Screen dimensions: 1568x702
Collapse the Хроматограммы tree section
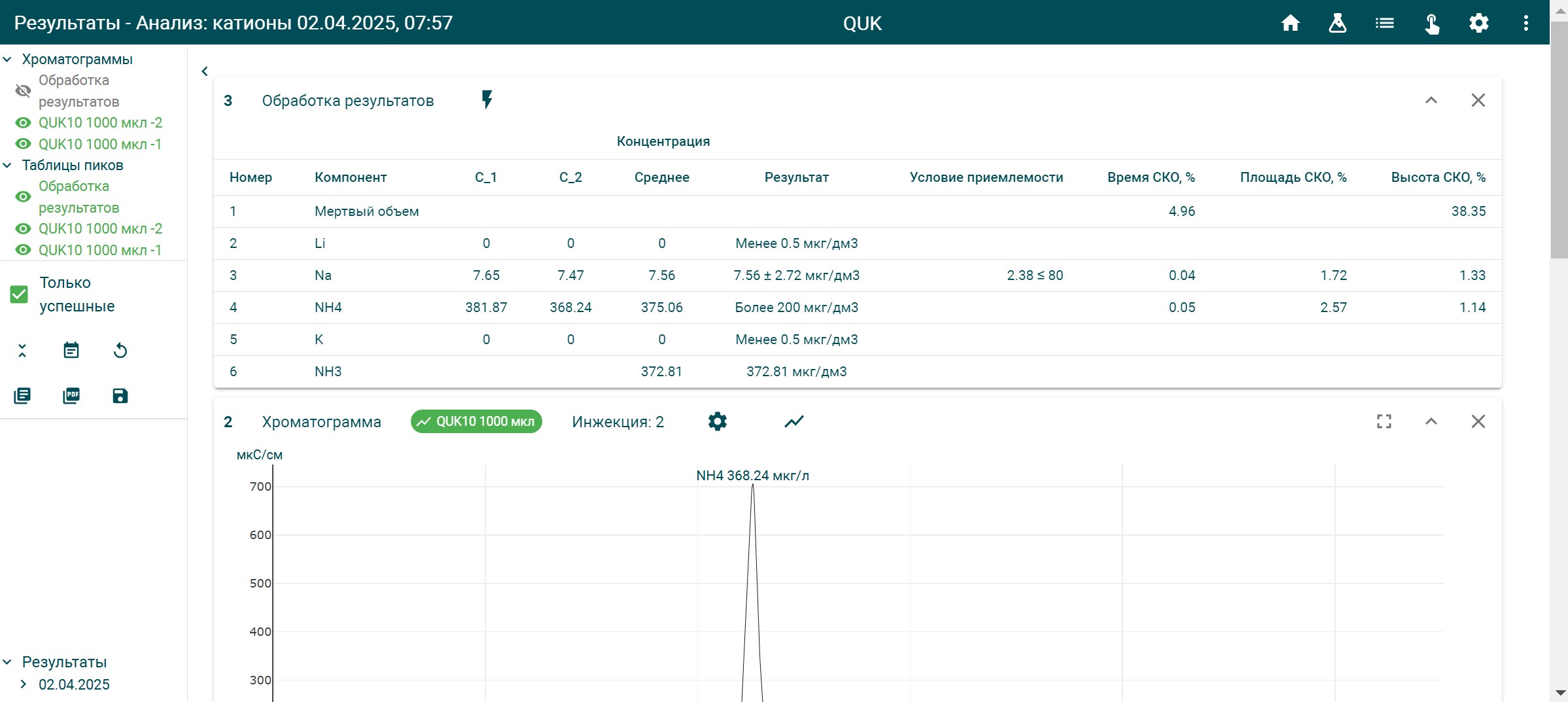pos(7,59)
